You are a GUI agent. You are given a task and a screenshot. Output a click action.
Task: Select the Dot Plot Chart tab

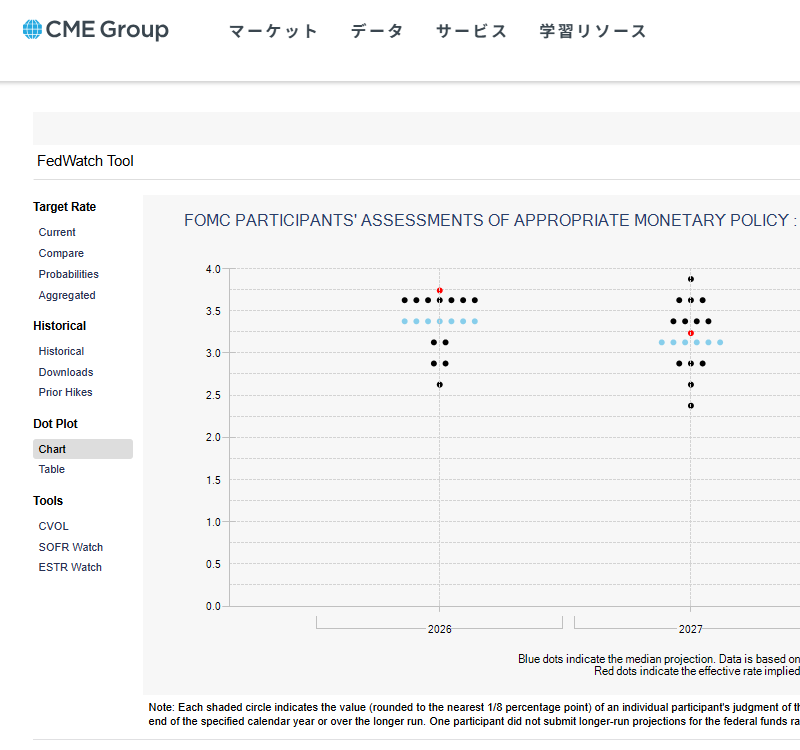coord(53,449)
